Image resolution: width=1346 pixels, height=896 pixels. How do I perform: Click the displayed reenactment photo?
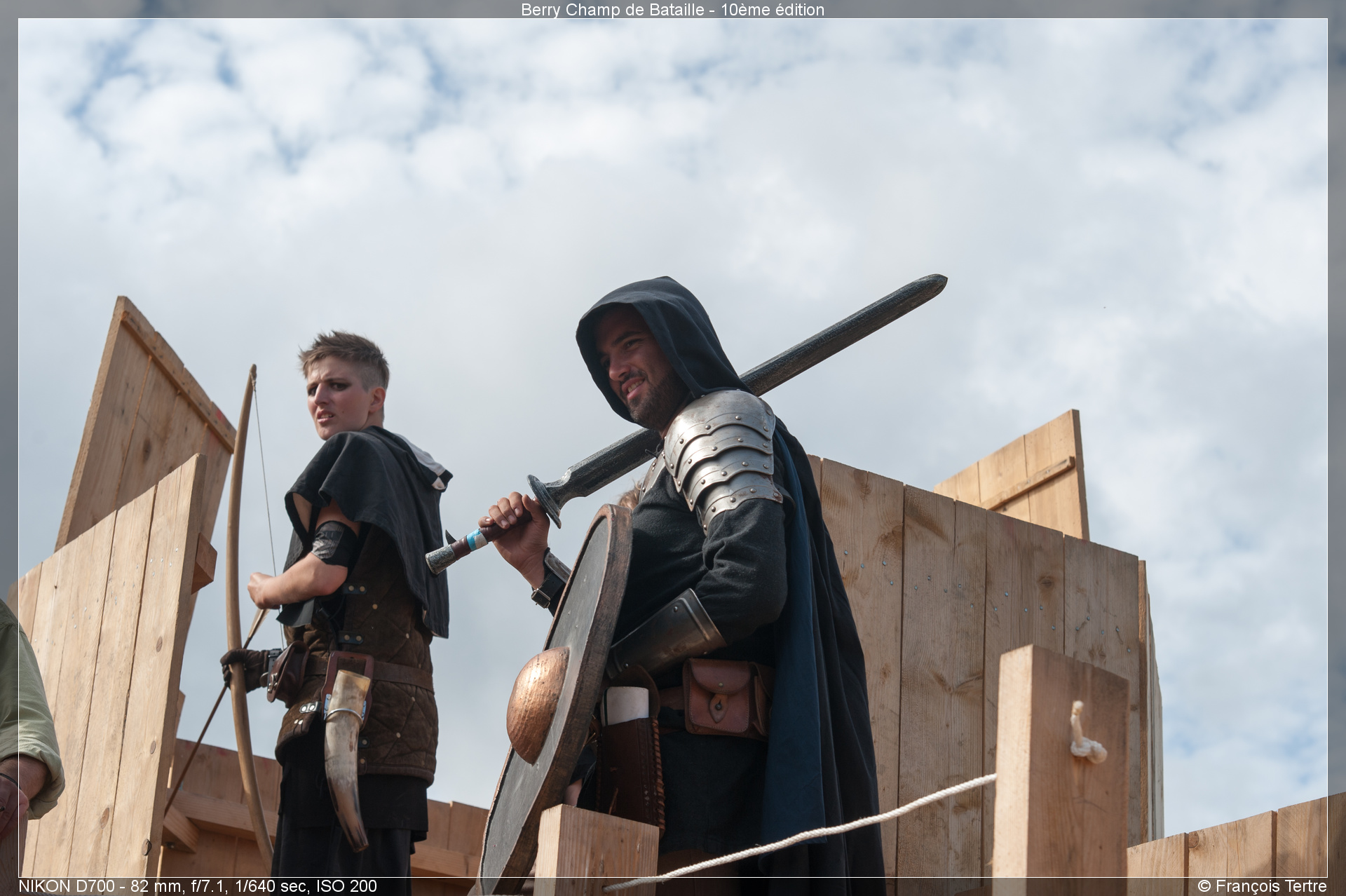(672, 448)
